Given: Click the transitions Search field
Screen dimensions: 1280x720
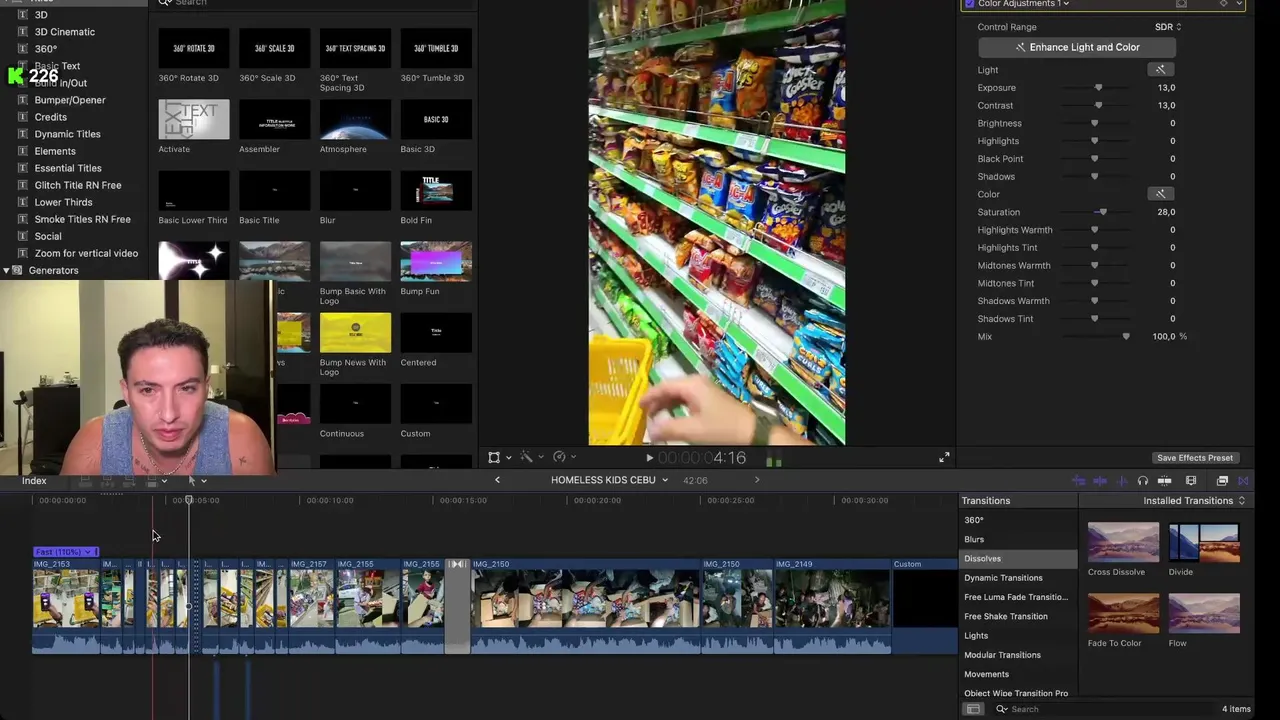Looking at the screenshot, I should coord(1100,709).
